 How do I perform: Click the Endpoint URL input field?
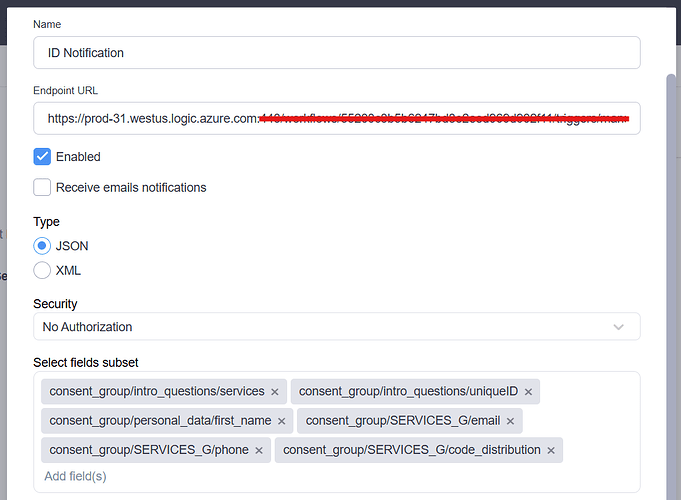(336, 118)
